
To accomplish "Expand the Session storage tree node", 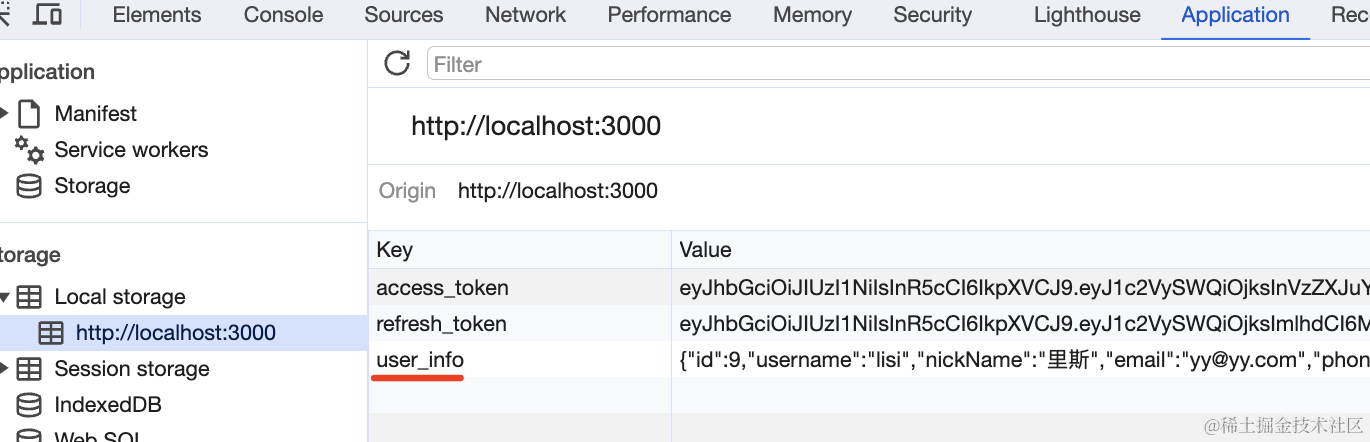I will click(x=5, y=369).
